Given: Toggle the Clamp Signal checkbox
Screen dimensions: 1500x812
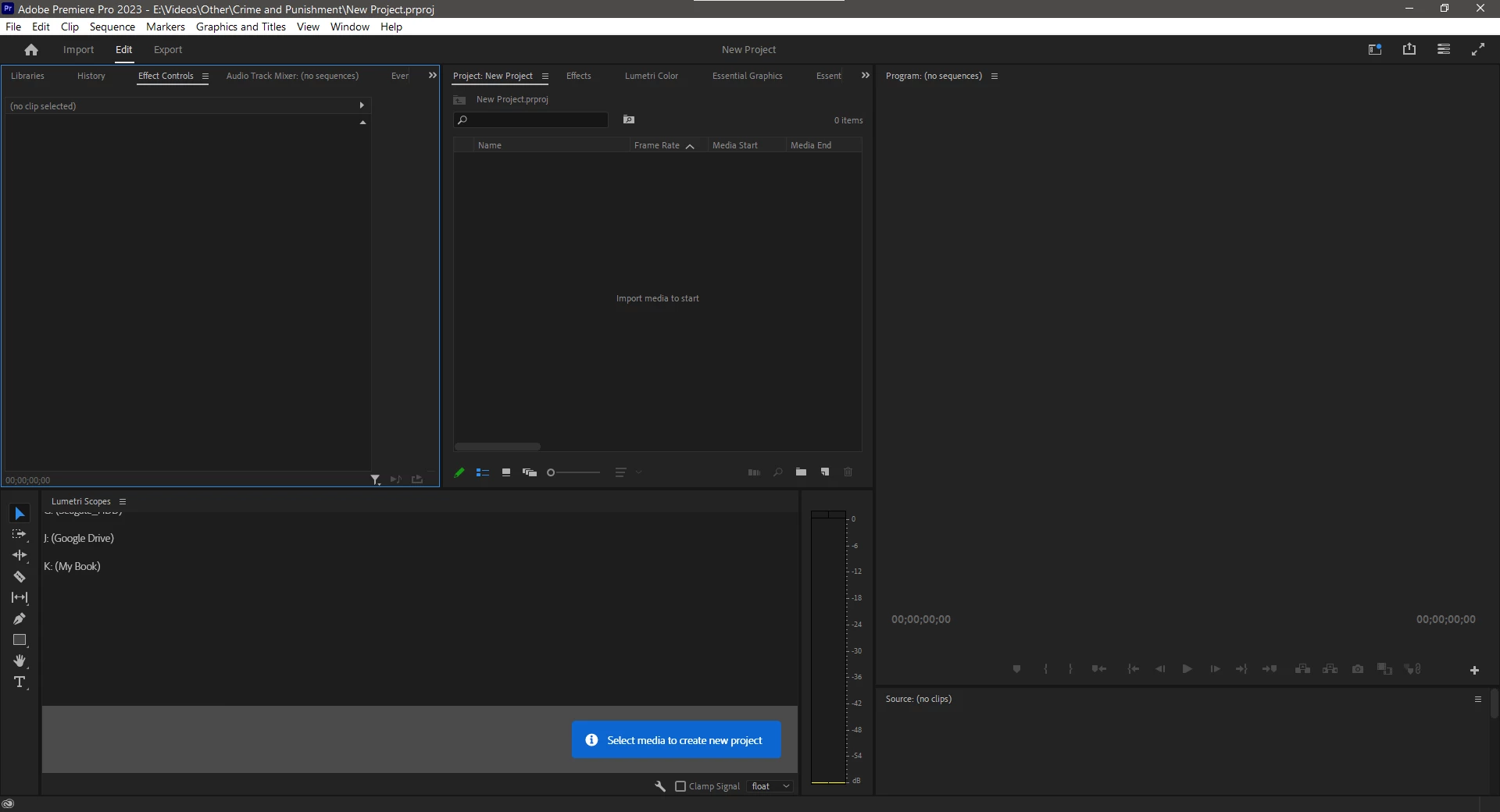Looking at the screenshot, I should (680, 786).
